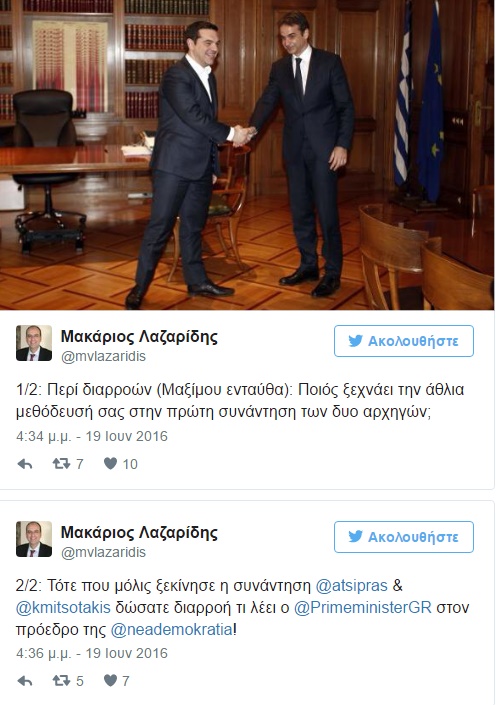
Task: Open the profile avatar on the second tweet
Action: point(34,539)
